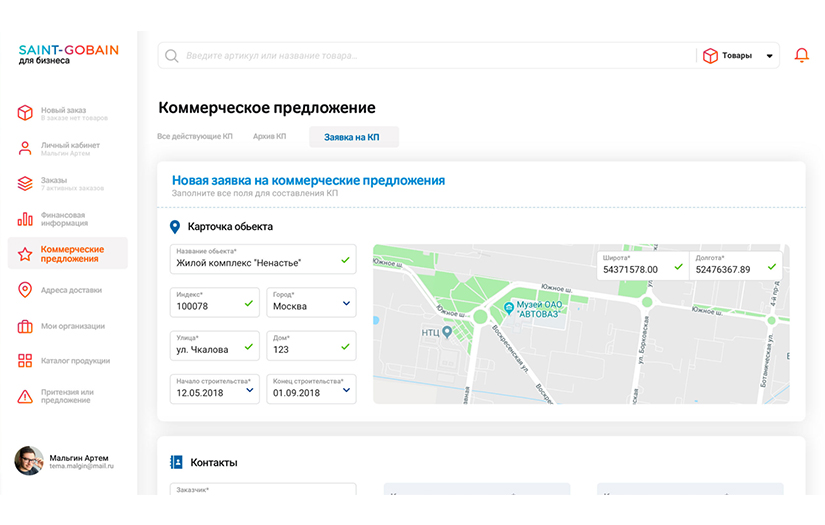Screen dimensions: 825x525
Task: Edit the Широта value 54371578.00
Action: click(x=643, y=265)
